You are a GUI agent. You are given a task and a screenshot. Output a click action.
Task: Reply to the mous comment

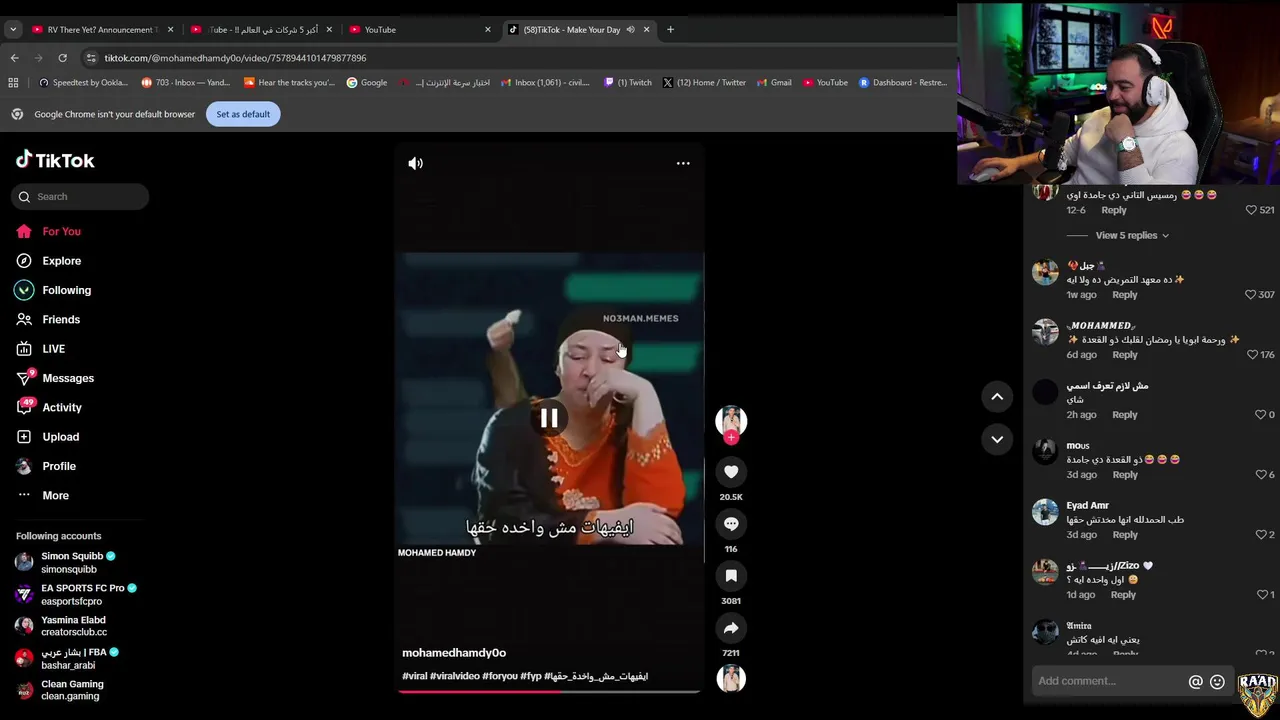(1125, 475)
